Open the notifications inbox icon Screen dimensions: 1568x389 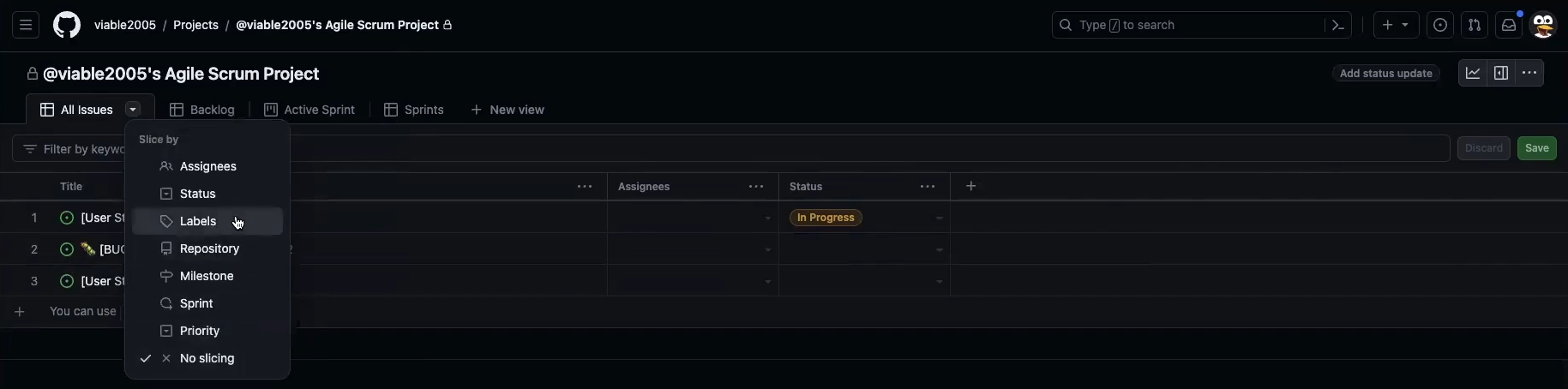click(1509, 25)
